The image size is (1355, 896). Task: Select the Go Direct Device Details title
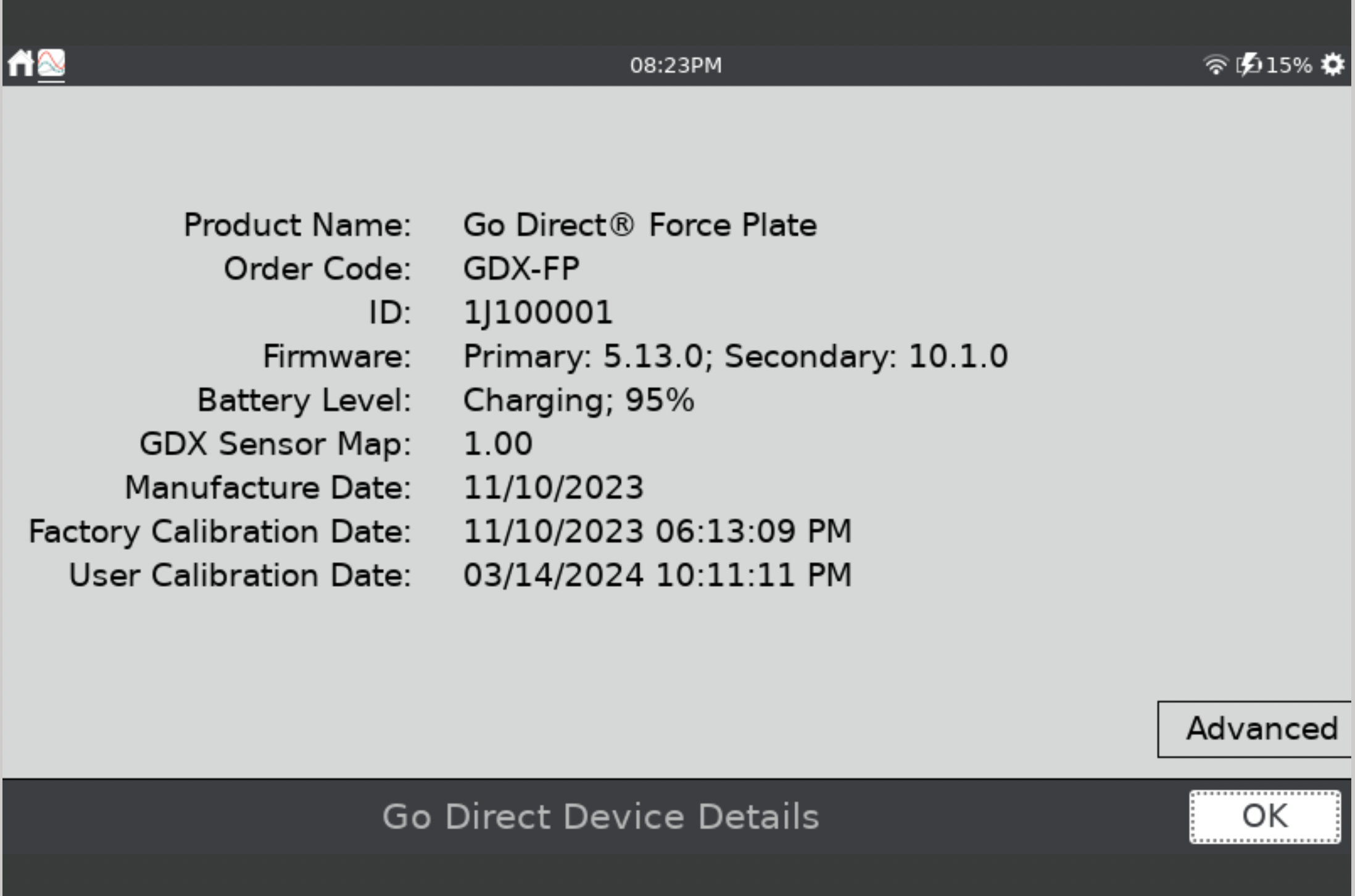tap(600, 817)
